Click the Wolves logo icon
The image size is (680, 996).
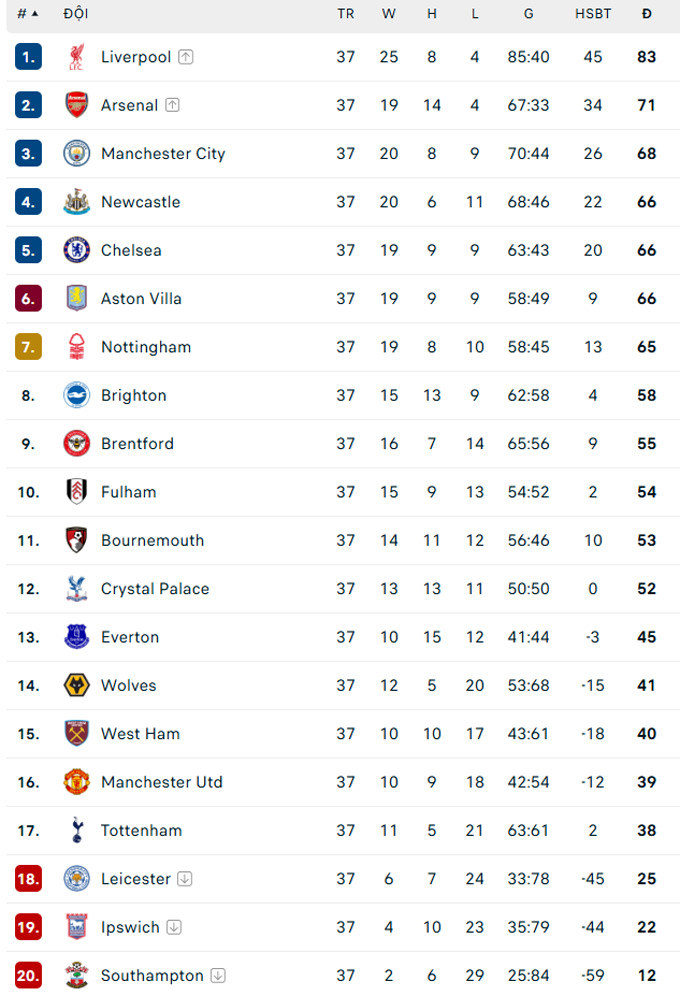(x=76, y=685)
